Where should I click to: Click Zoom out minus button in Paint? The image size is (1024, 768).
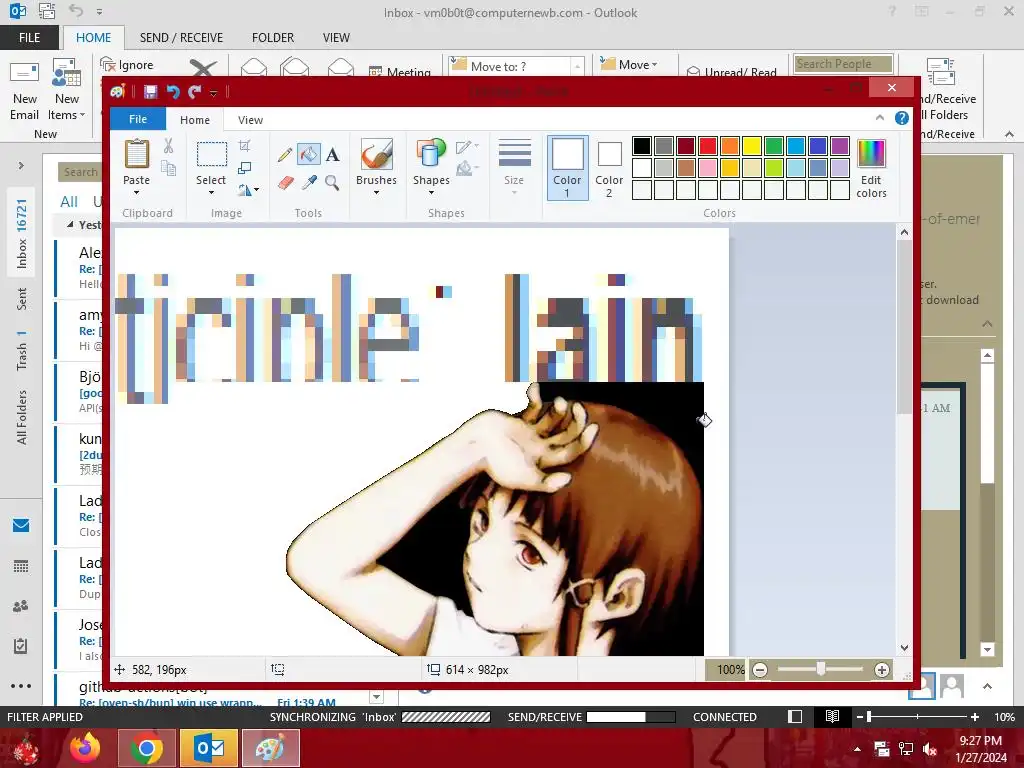(760, 669)
